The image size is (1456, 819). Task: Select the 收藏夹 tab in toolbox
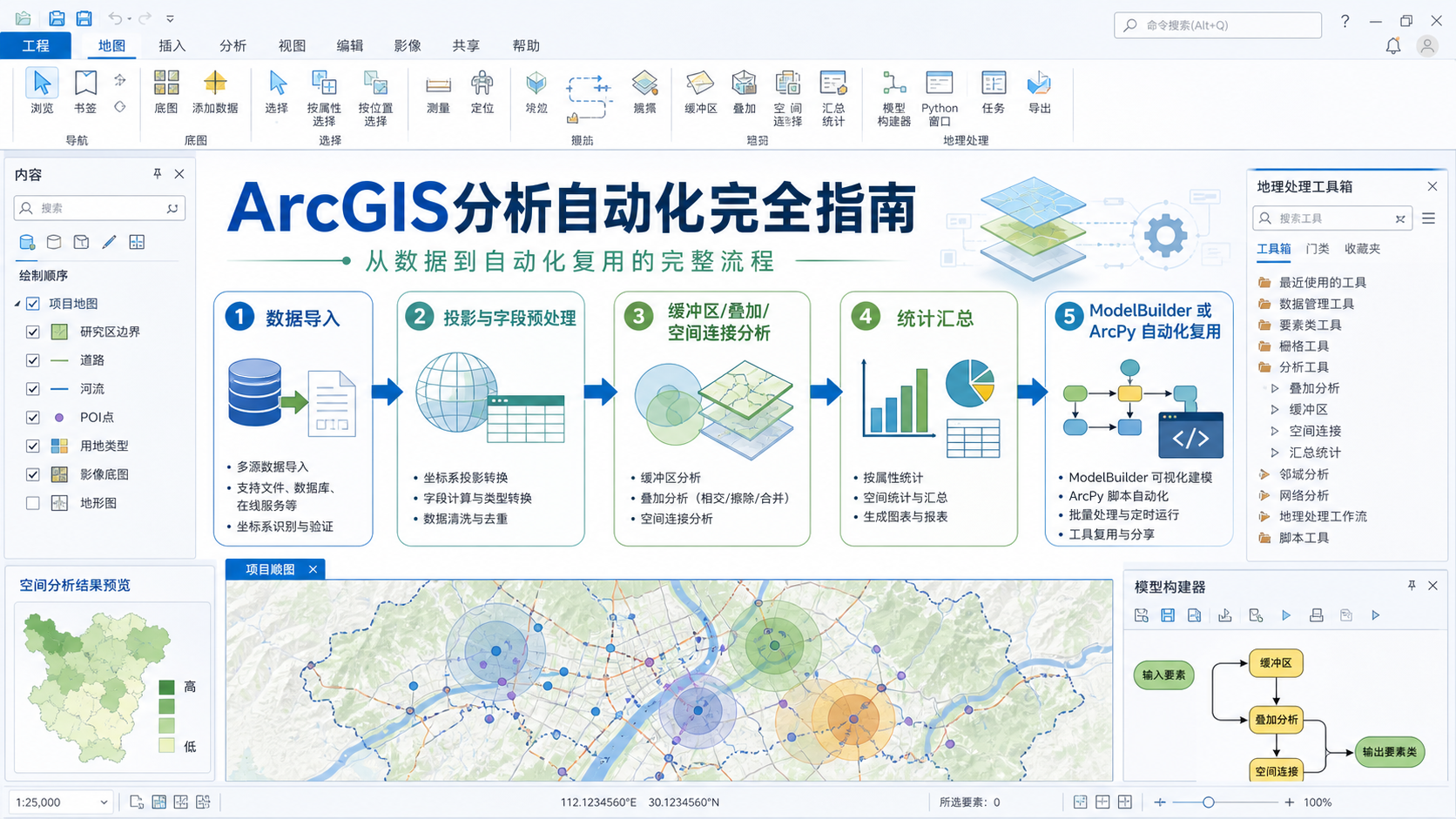click(x=1363, y=249)
